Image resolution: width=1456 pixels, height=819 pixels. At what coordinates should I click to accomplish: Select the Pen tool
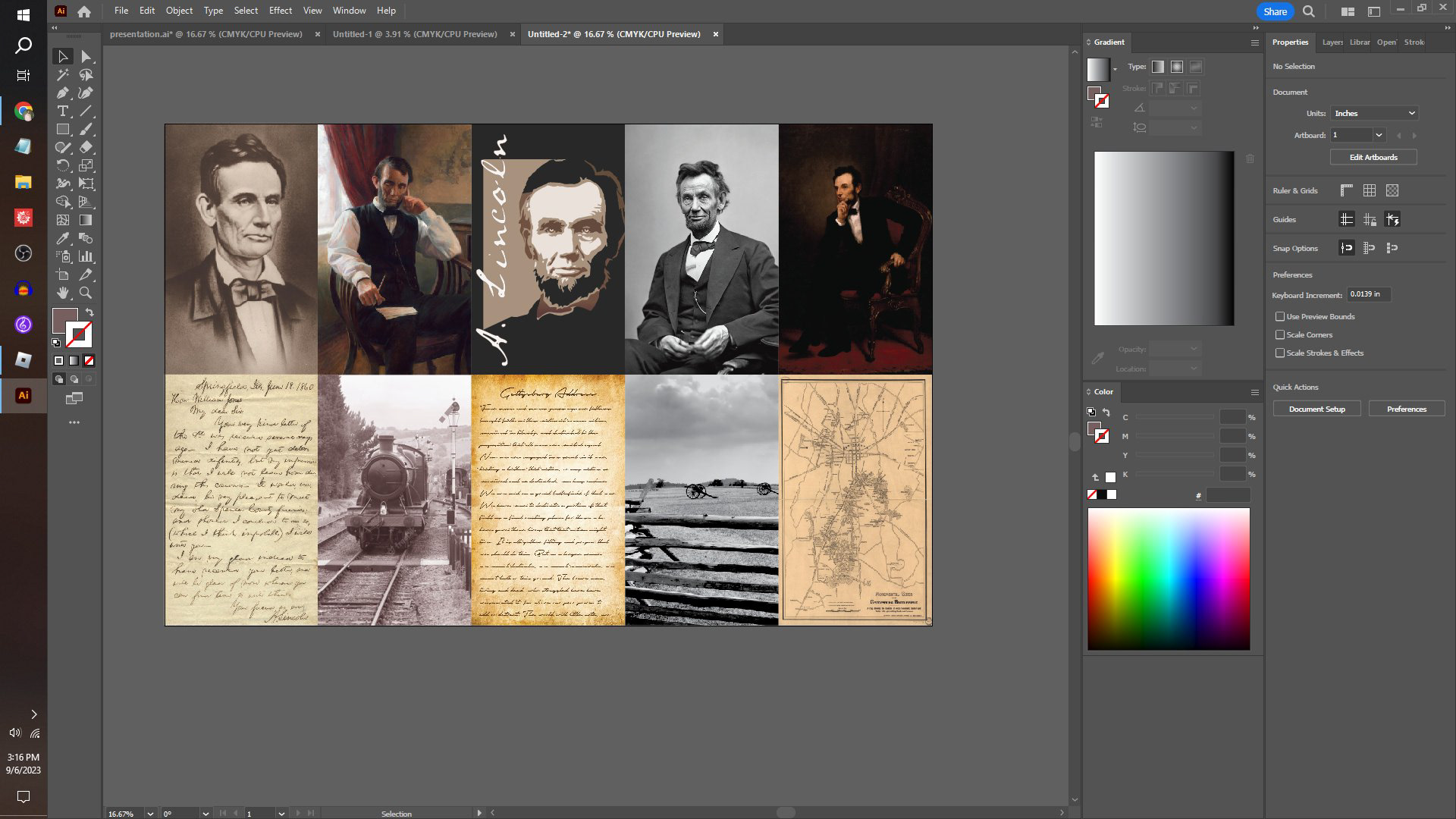[63, 93]
